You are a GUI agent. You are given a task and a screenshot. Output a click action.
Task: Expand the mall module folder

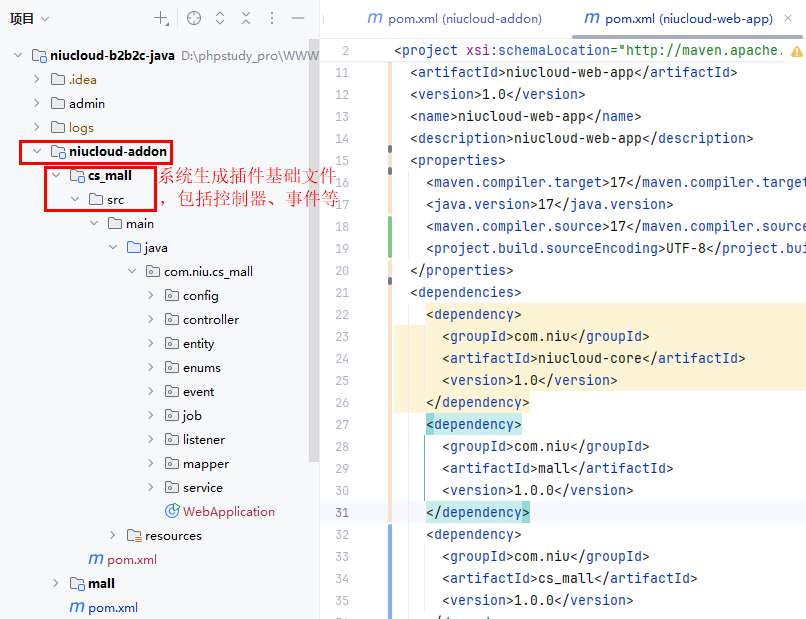pyautogui.click(x=56, y=583)
